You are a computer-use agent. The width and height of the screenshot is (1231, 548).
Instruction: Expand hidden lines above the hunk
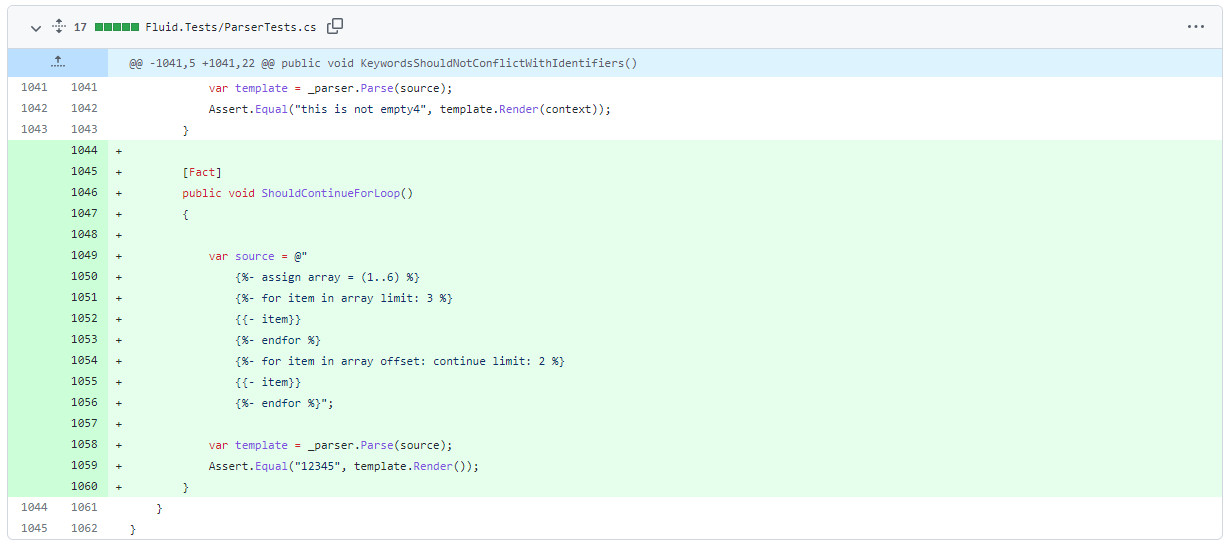pyautogui.click(x=58, y=62)
